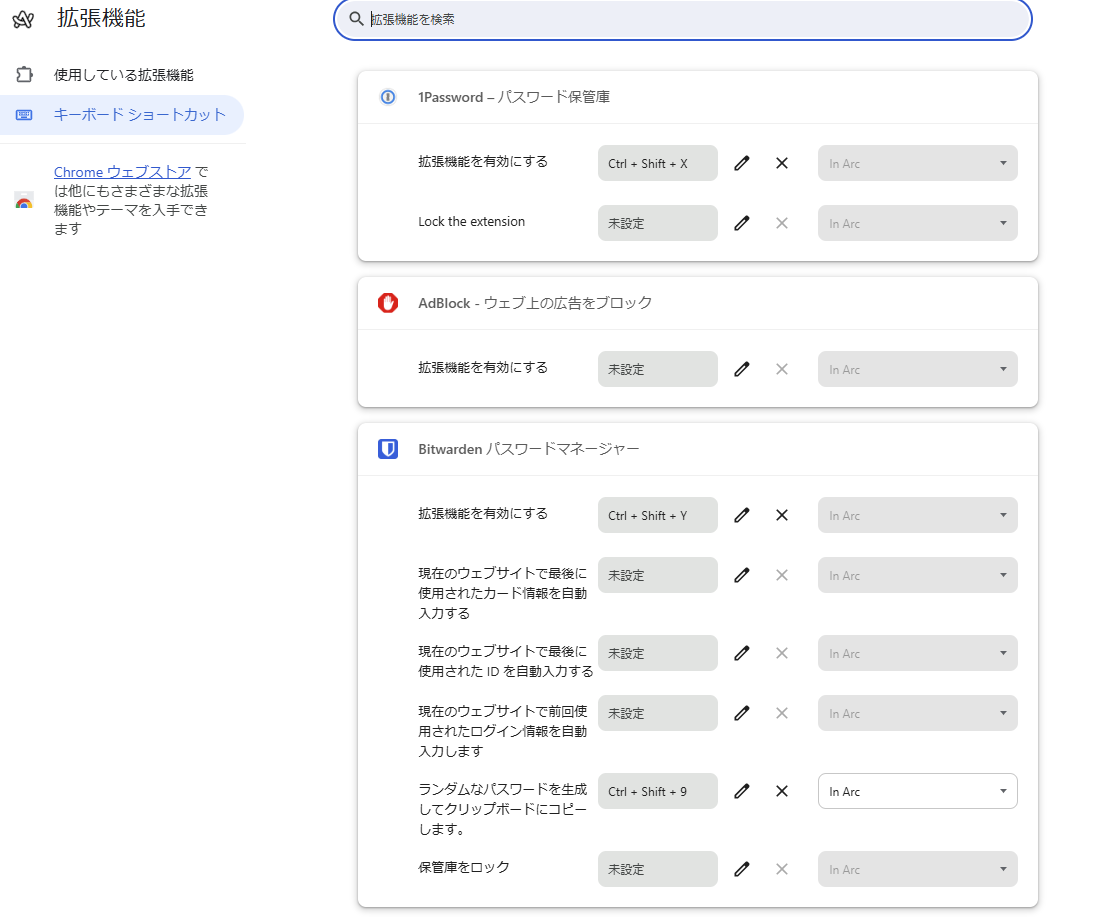The height and width of the screenshot is (917, 1104).
Task: Click the 保管庫をロック label
Action: click(x=464, y=867)
